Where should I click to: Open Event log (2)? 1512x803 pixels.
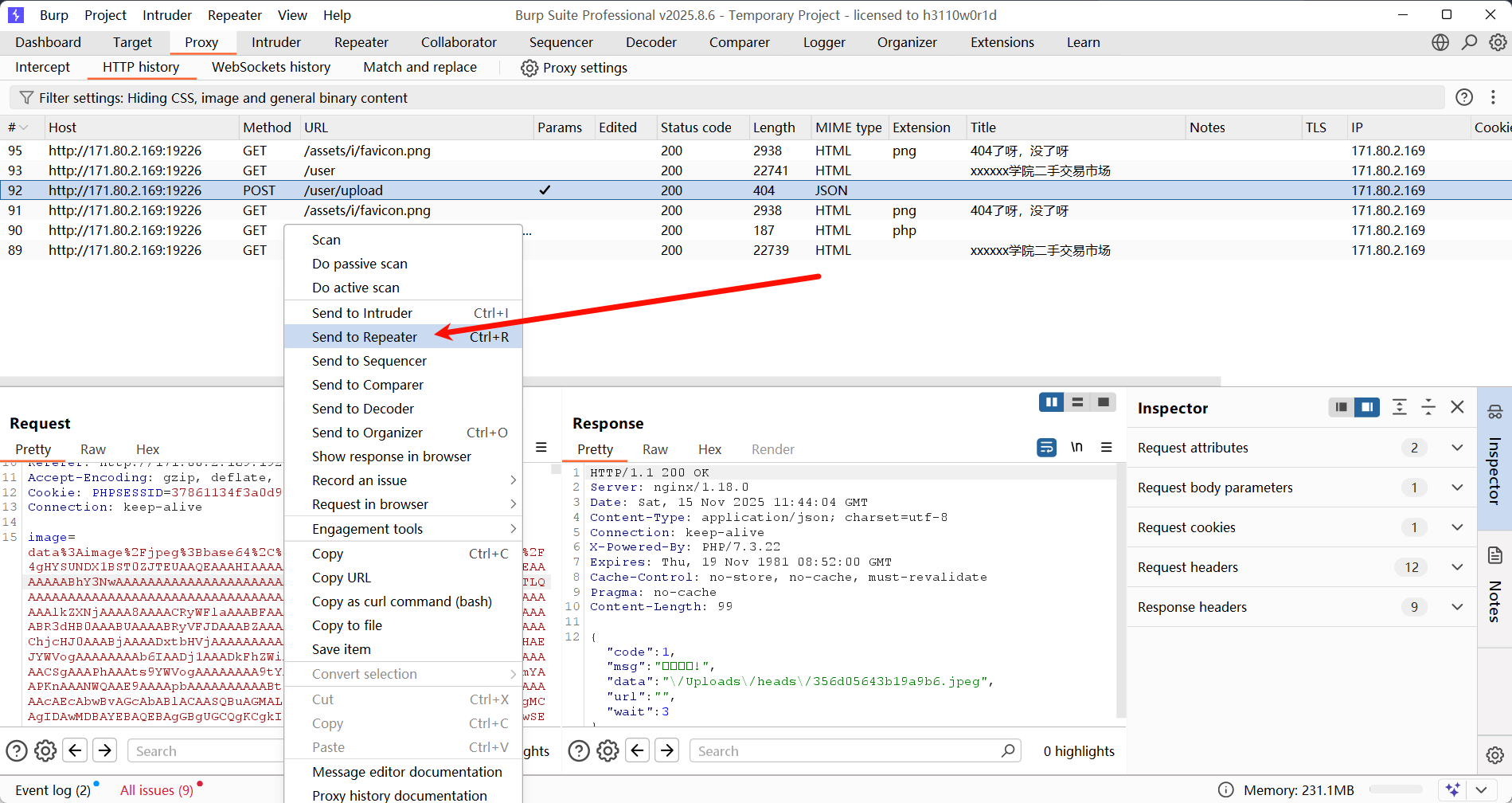tap(53, 790)
